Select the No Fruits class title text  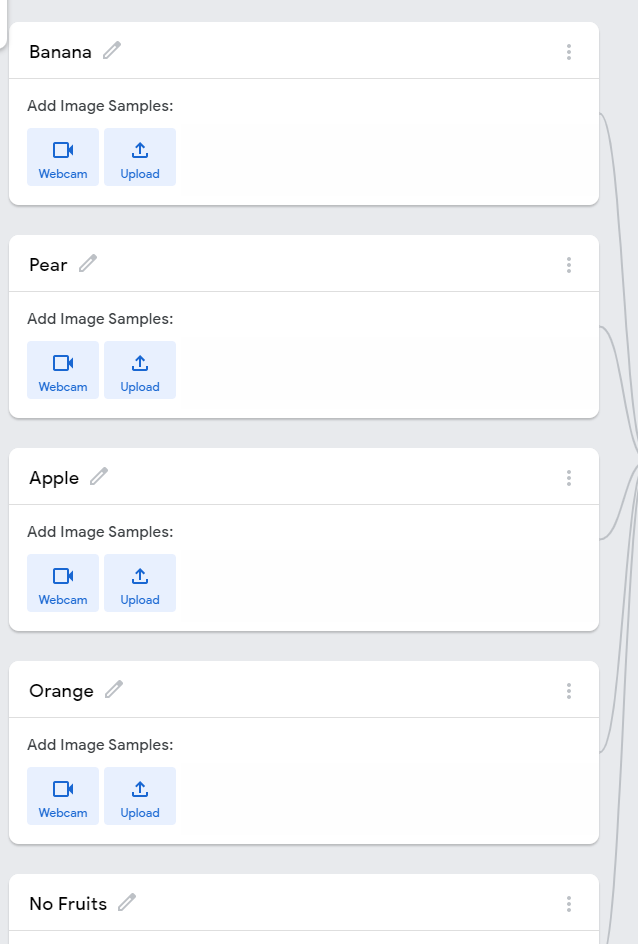(x=68, y=904)
